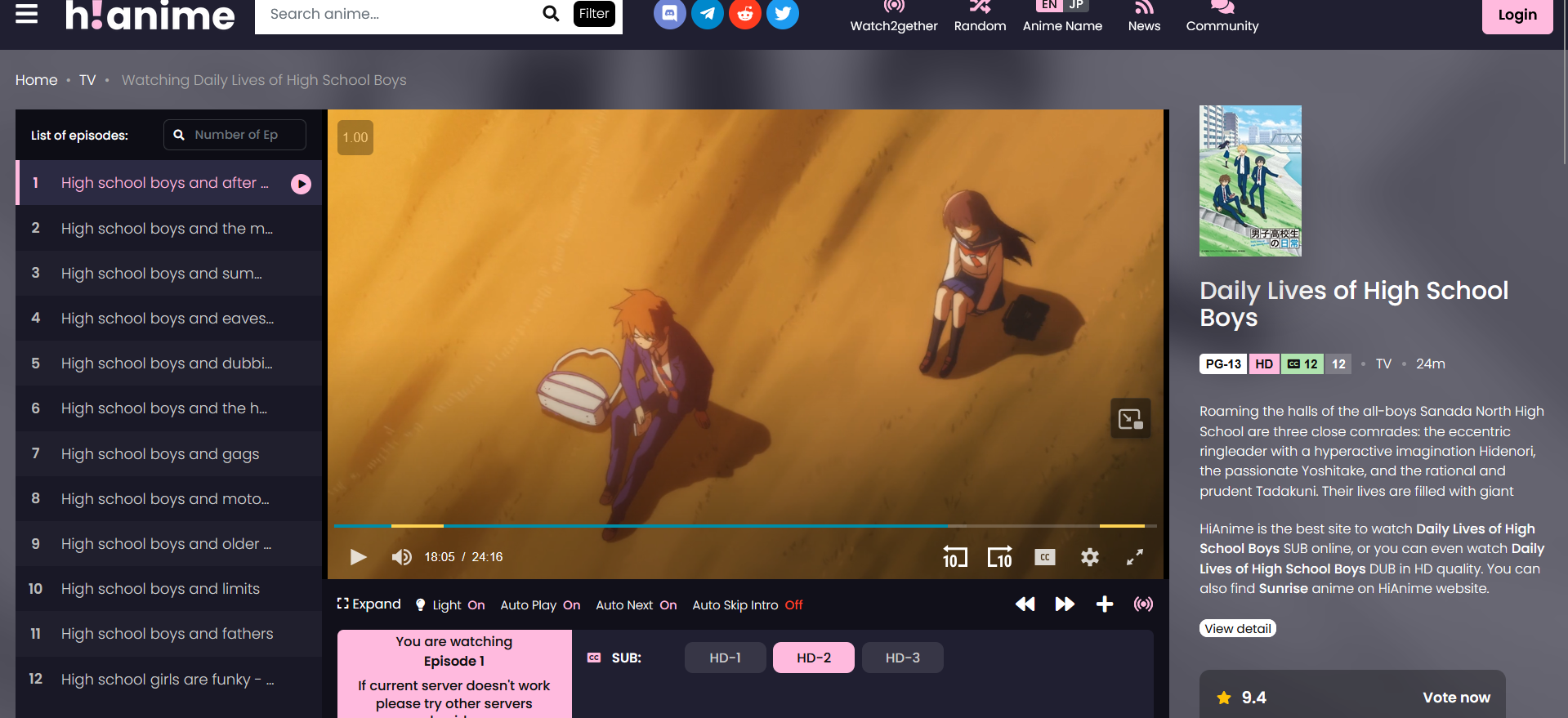Switch to the HD-3 server
The height and width of the screenshot is (718, 1568).
tap(902, 658)
